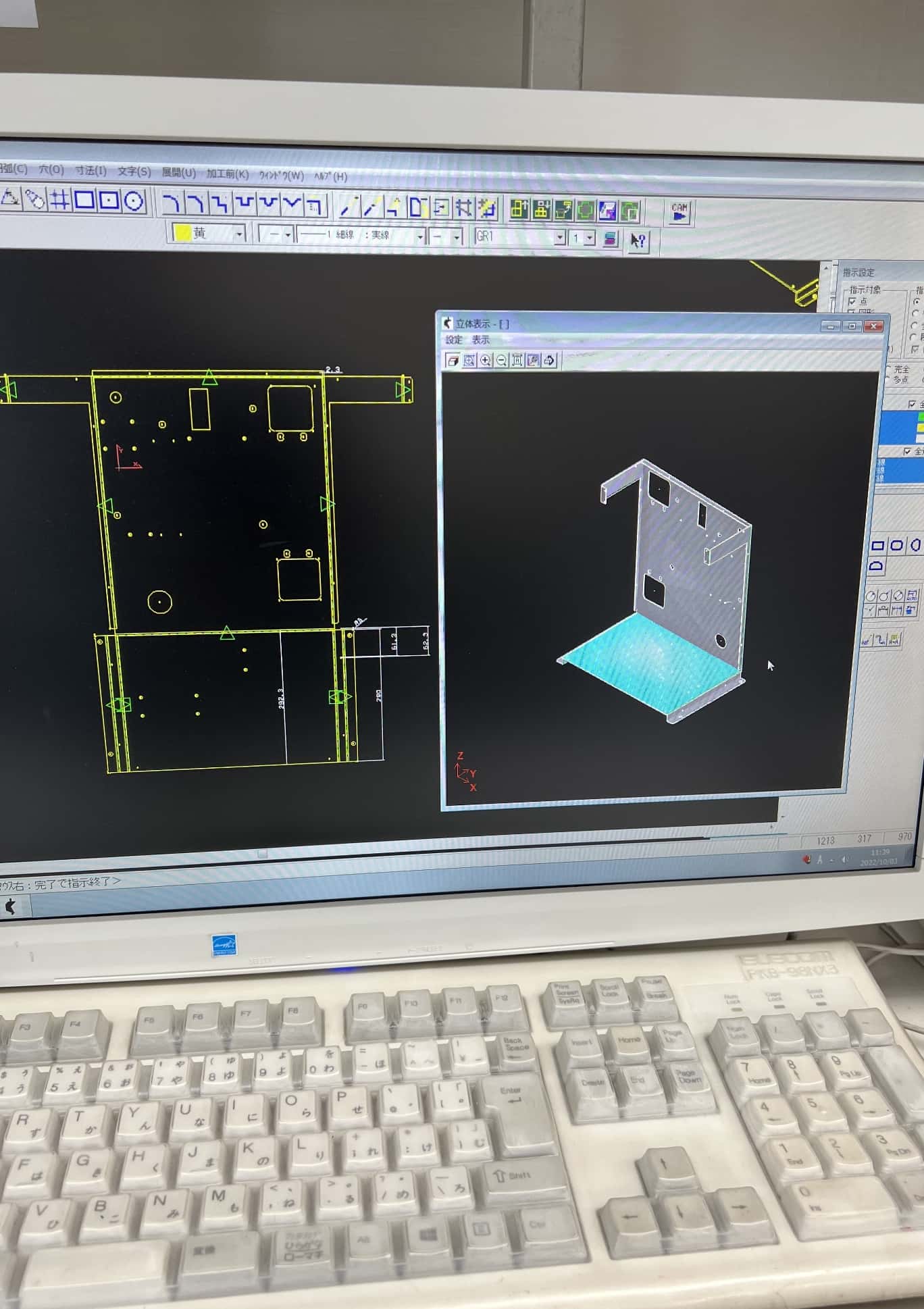Open the 表示 menu in 立体表示 window
Screen dimensions: 924x1309
(480, 340)
